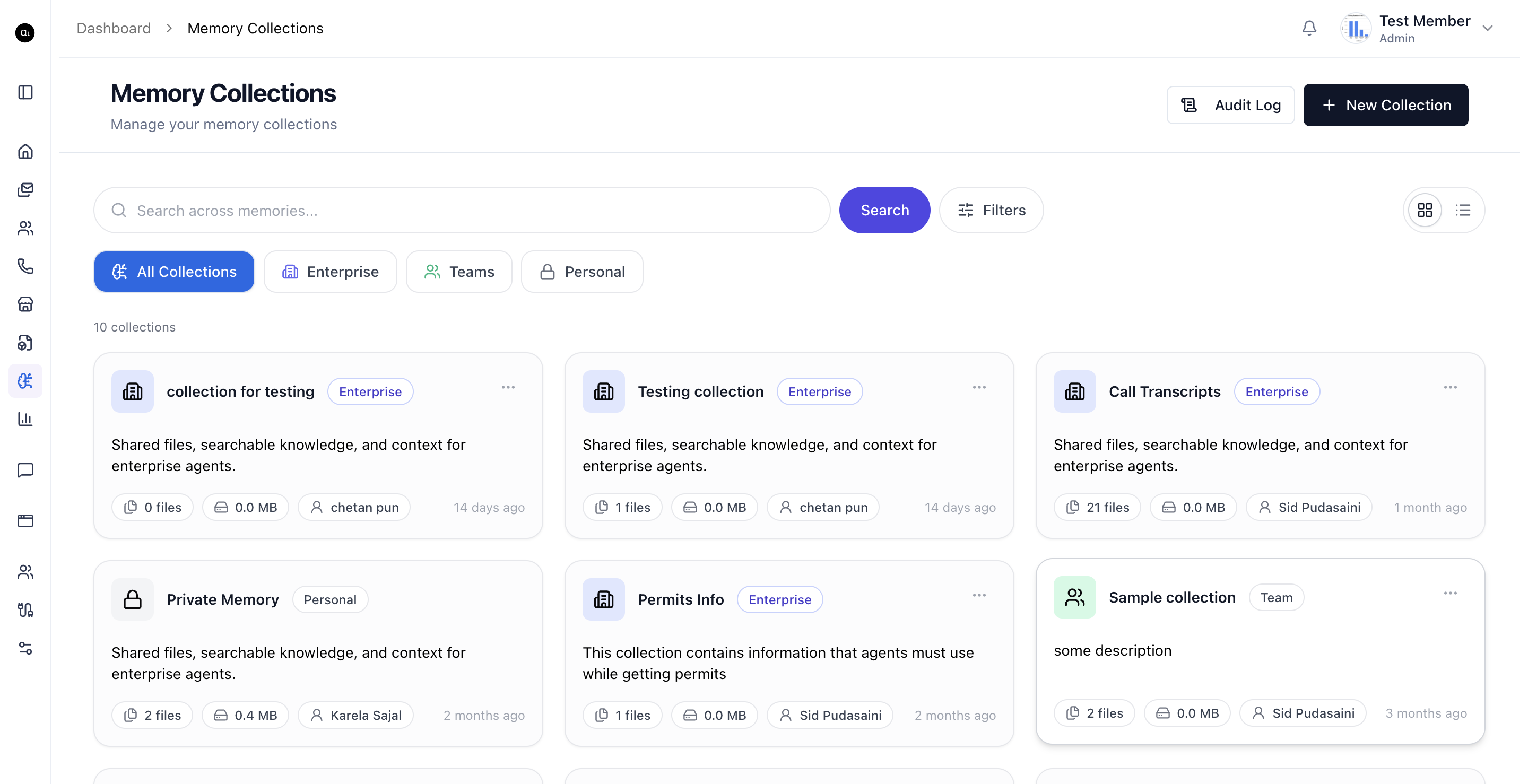
Task: Open the analytics bar chart sidebar icon
Action: pos(25,419)
